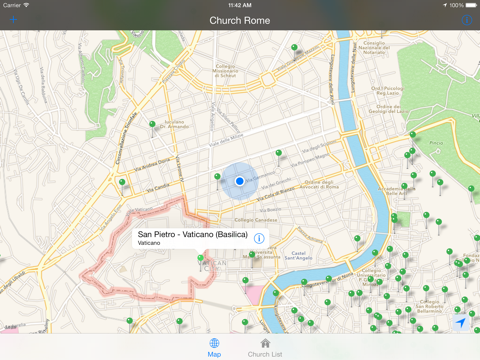Tap Ordine degli Avvocati di Roma label
This screenshot has width=480, height=360.
[x=319, y=184]
